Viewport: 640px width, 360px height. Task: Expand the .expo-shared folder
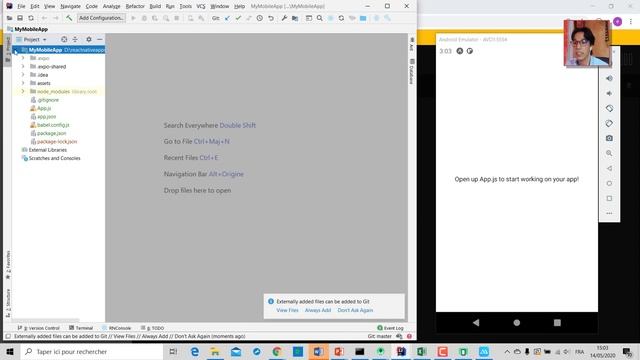[x=23, y=66]
